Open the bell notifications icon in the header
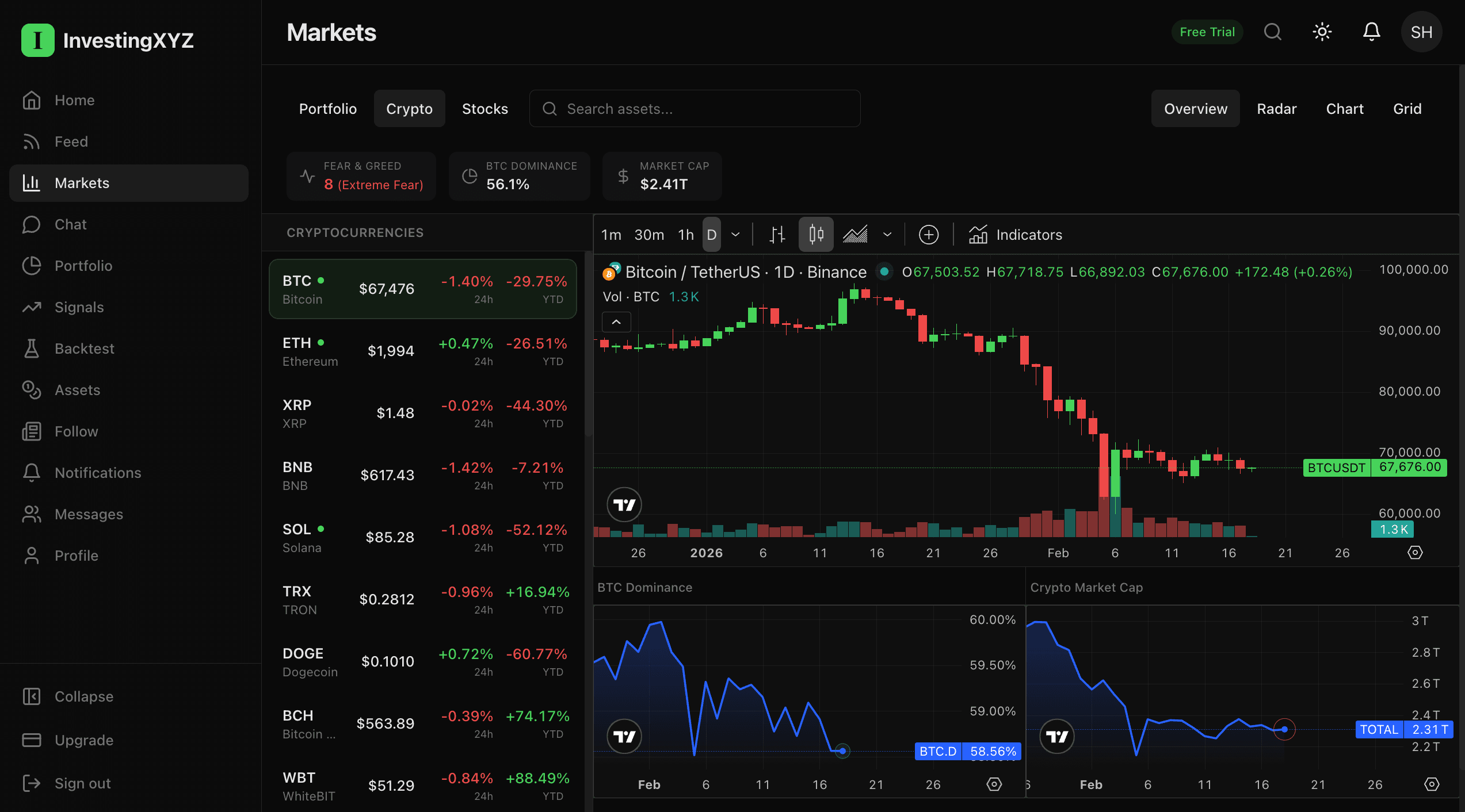 (x=1371, y=32)
